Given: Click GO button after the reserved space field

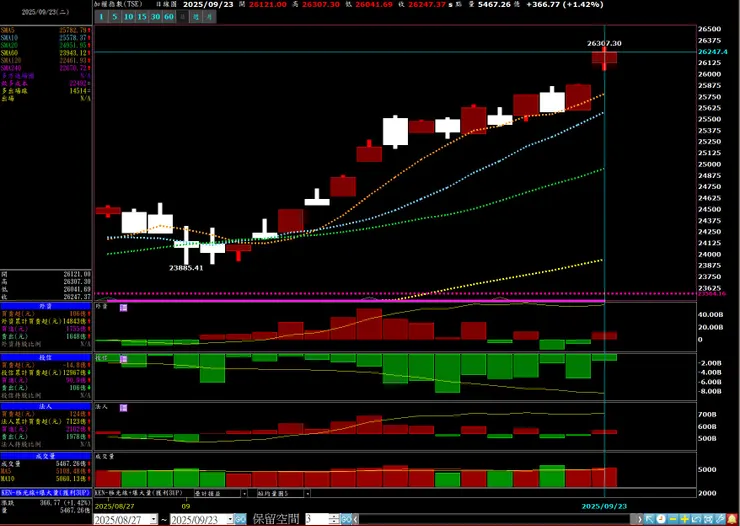Looking at the screenshot, I should [346, 519].
